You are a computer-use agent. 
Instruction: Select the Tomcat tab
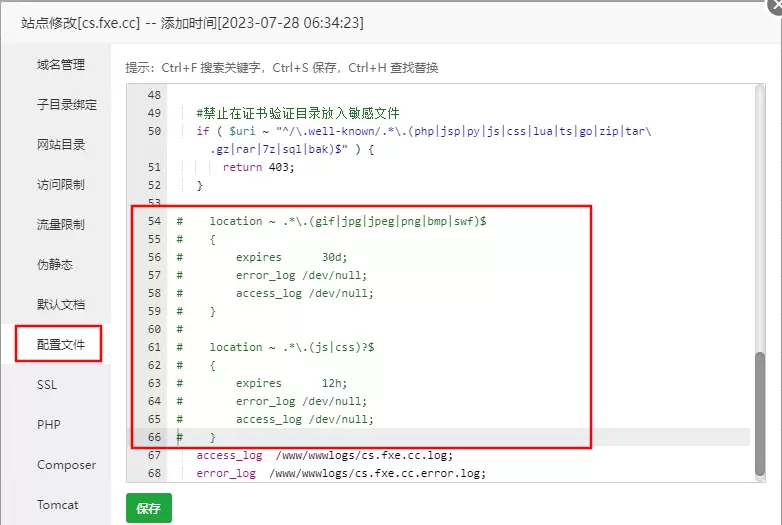(57, 505)
